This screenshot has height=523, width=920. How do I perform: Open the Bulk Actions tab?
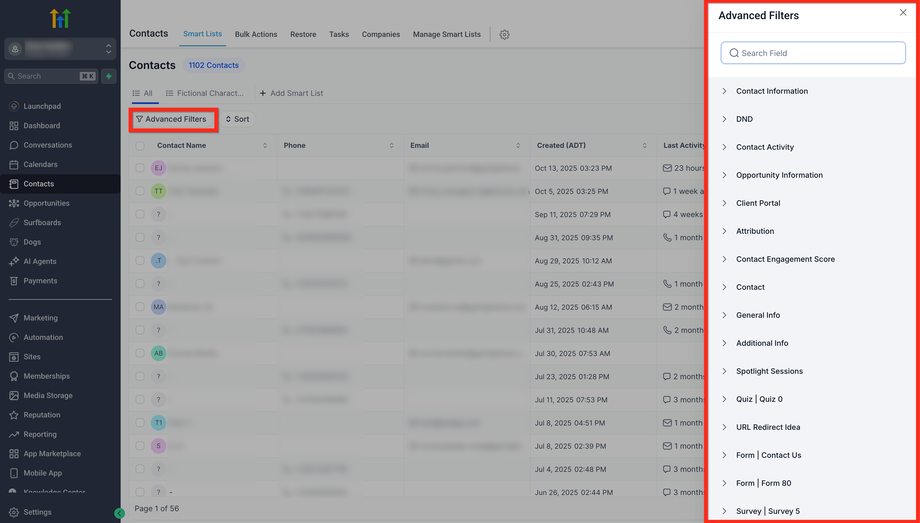click(256, 35)
